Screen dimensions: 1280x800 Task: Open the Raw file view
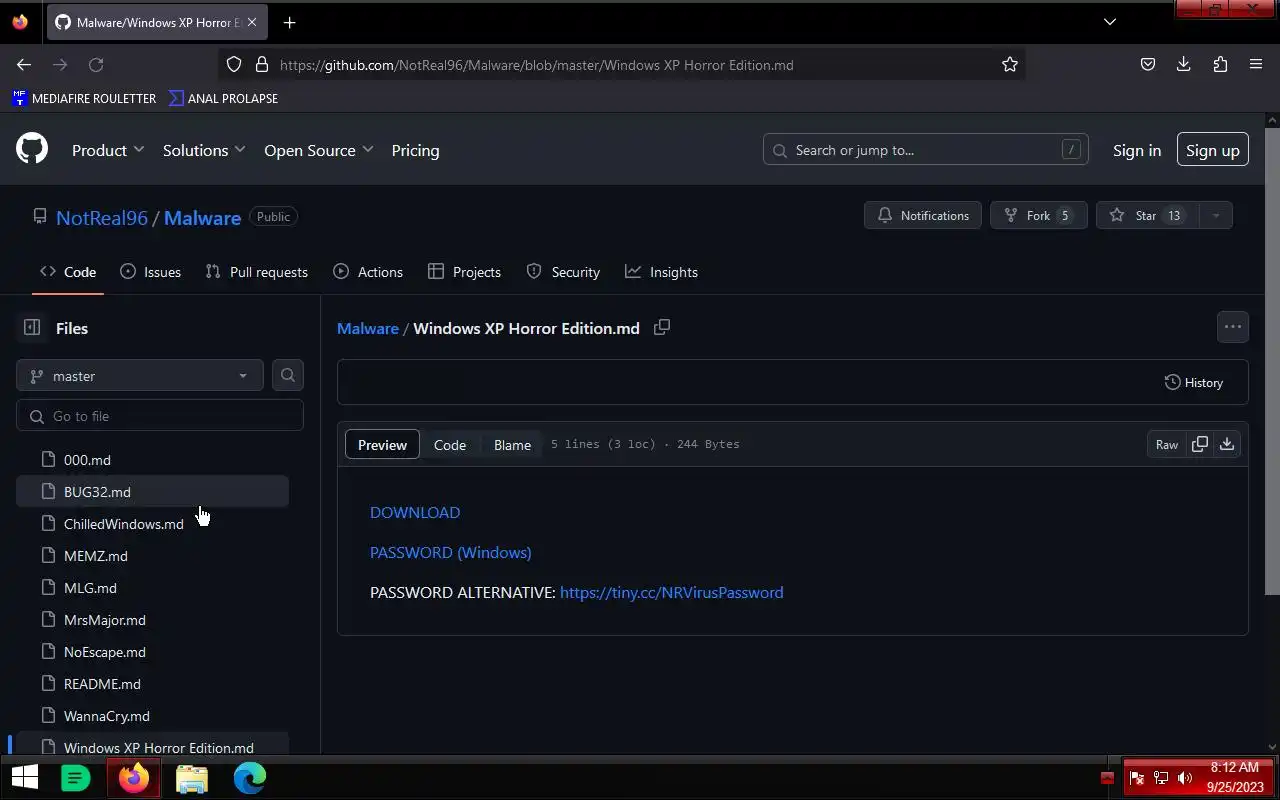point(1167,444)
